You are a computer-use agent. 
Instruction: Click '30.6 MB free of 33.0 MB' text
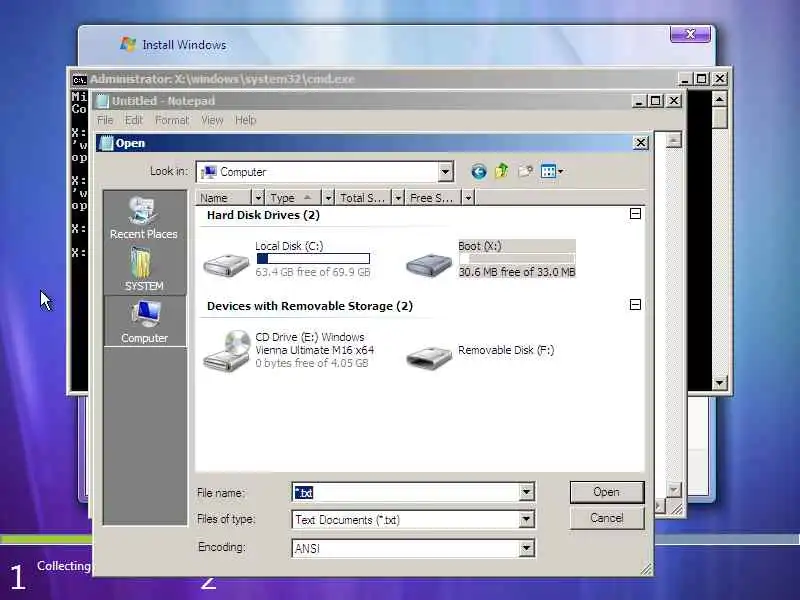(517, 272)
